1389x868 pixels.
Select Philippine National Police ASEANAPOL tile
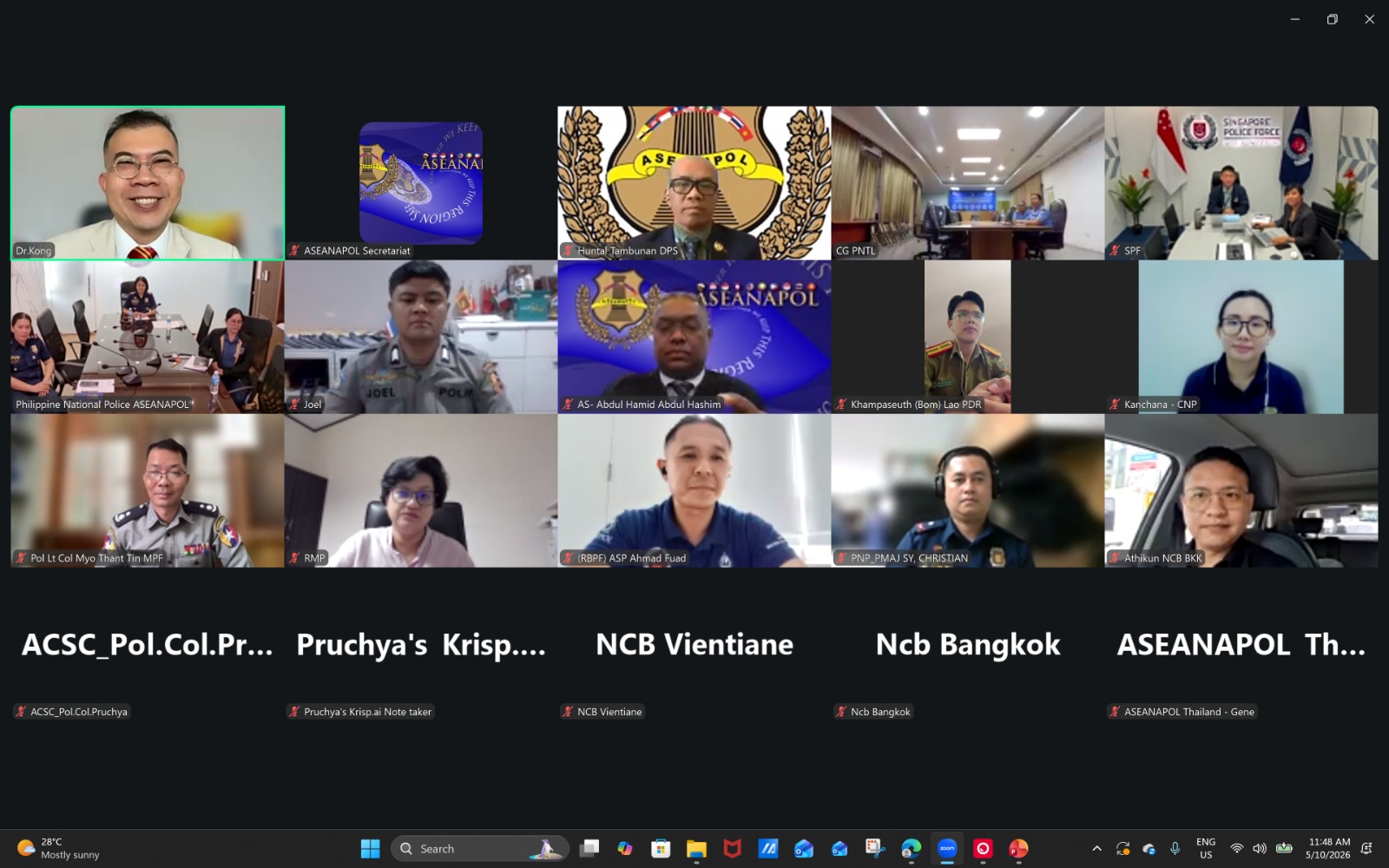(x=148, y=337)
